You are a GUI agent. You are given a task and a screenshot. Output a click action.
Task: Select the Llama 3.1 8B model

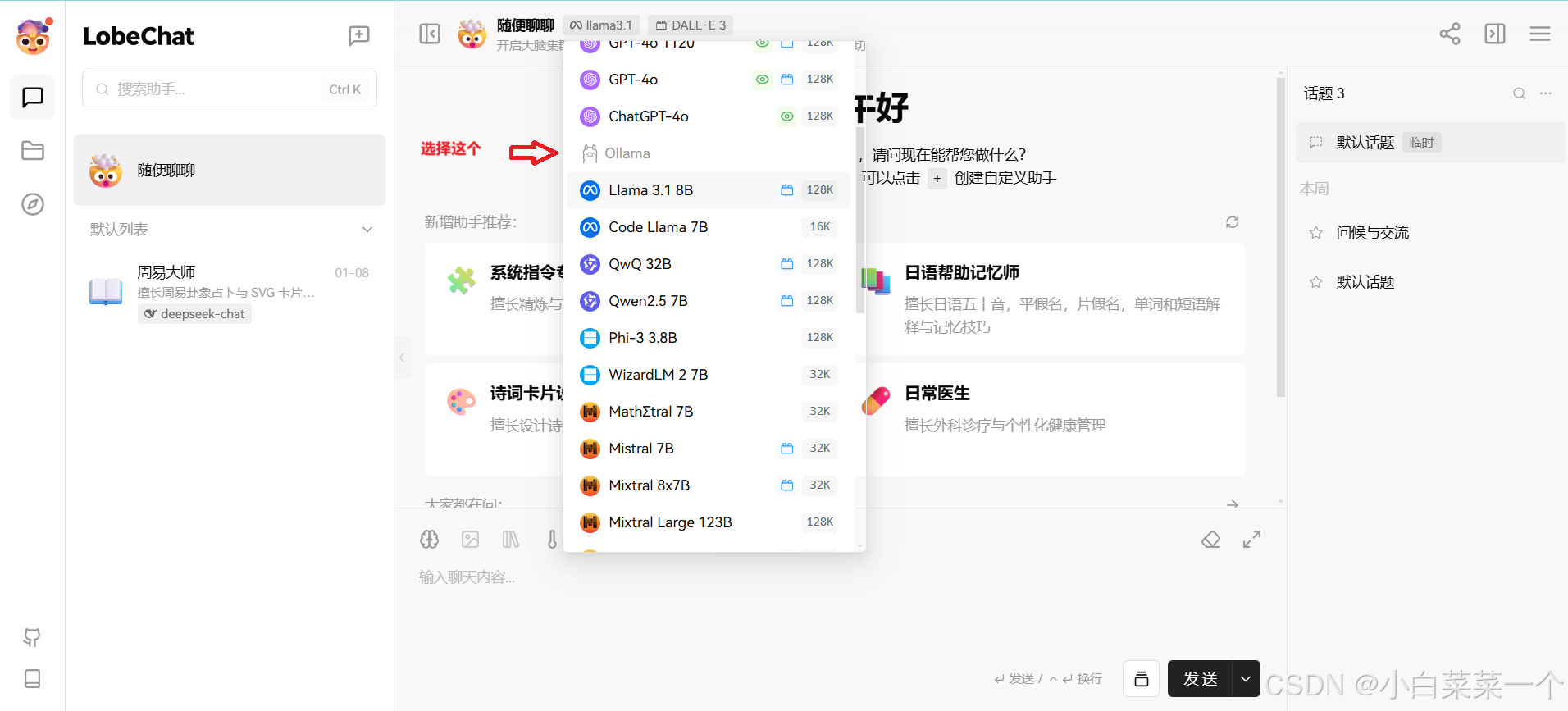click(x=709, y=190)
